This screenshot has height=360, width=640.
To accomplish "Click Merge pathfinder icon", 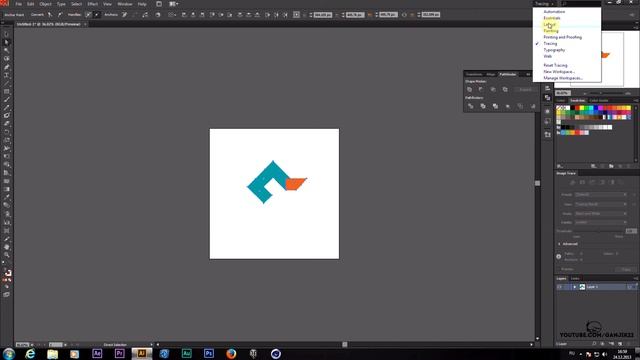I will (495, 106).
